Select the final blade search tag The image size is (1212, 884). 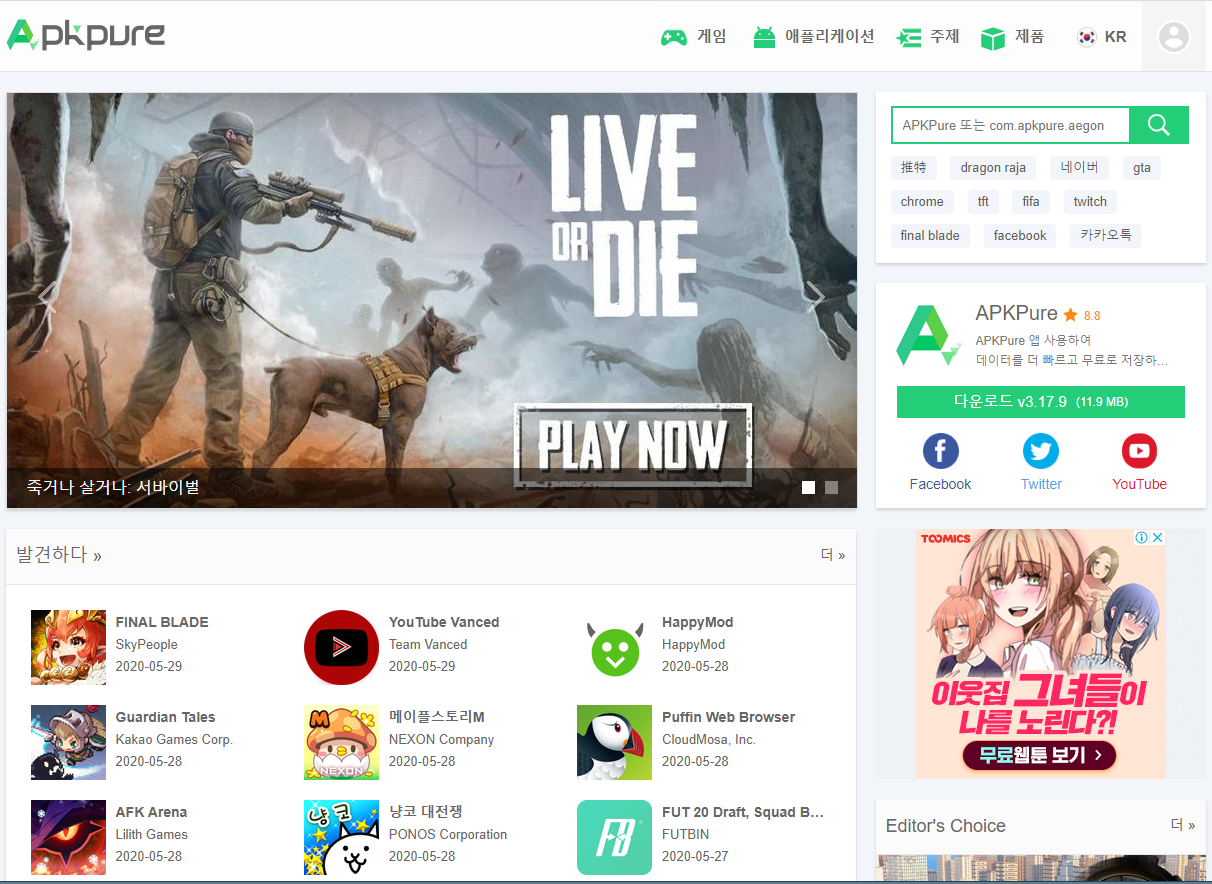930,235
